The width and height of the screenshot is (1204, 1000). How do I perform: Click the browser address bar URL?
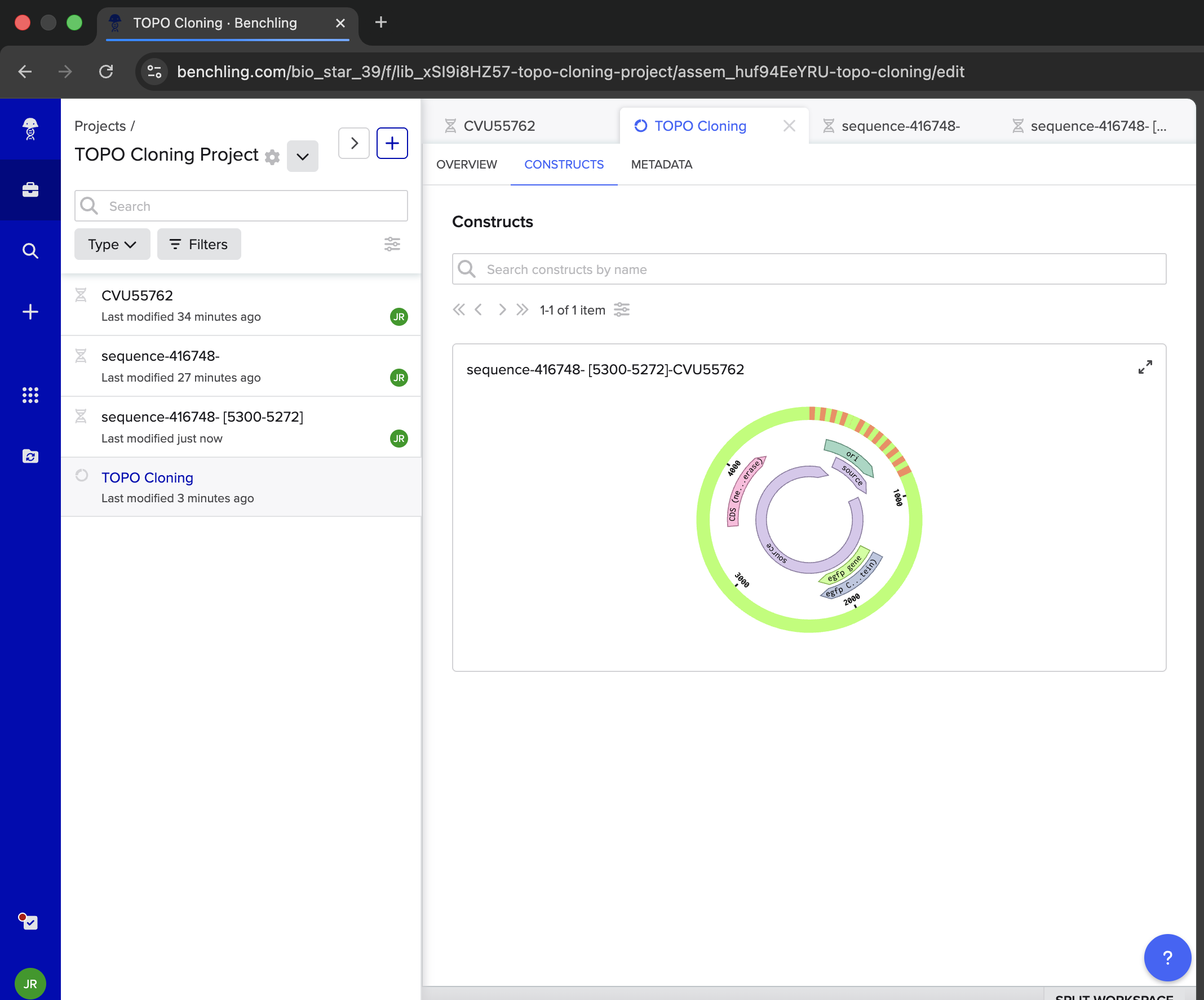(x=570, y=72)
